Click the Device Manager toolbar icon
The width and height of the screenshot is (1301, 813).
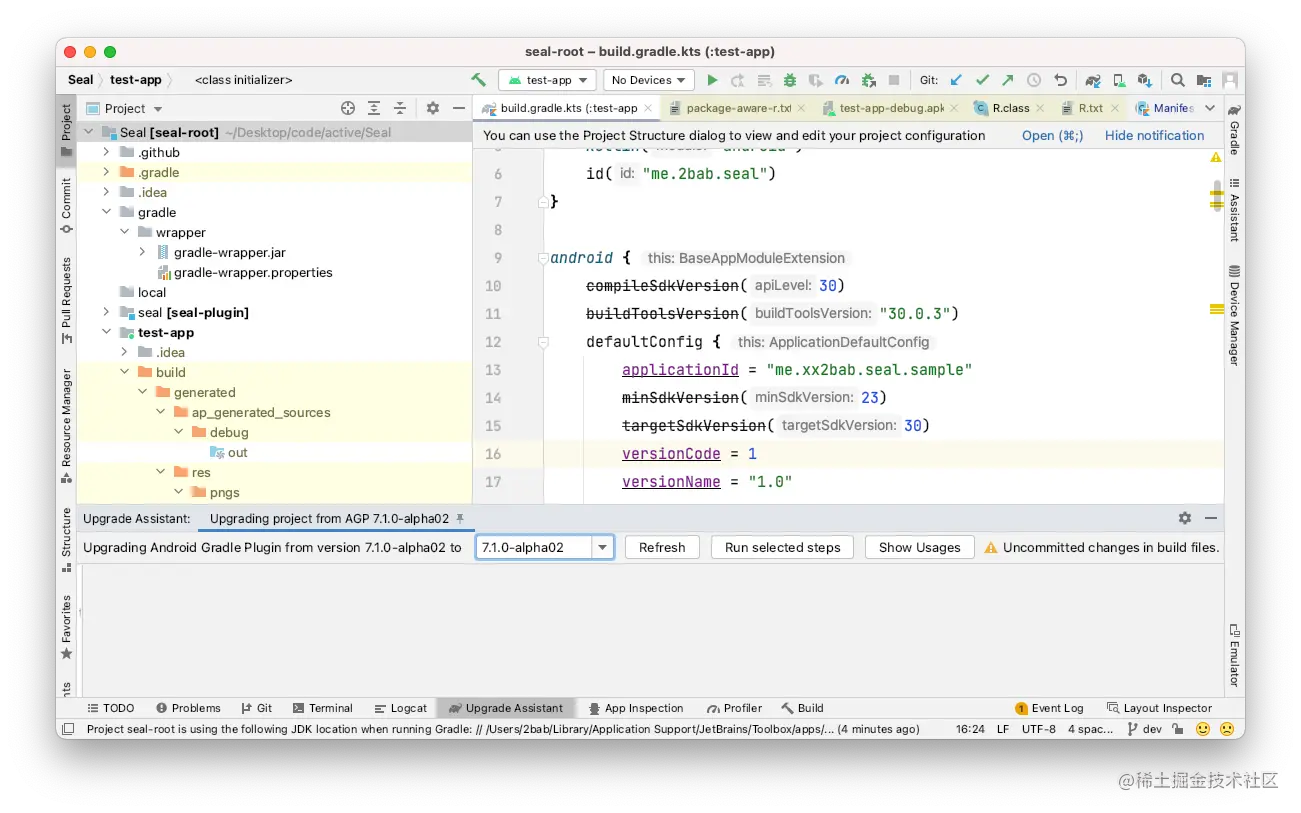pos(1119,80)
